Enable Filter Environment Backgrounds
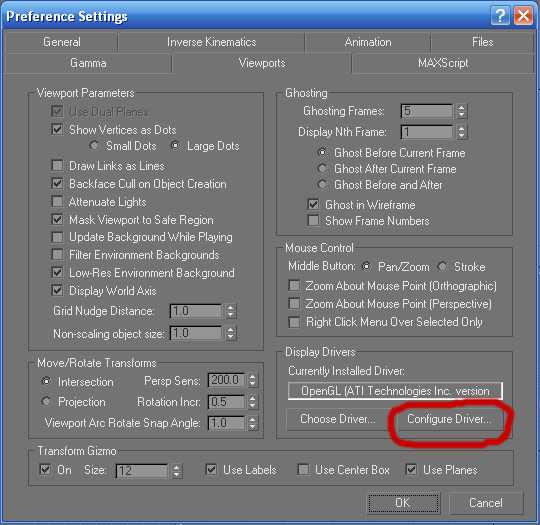540x525 pixels. [x=57, y=255]
